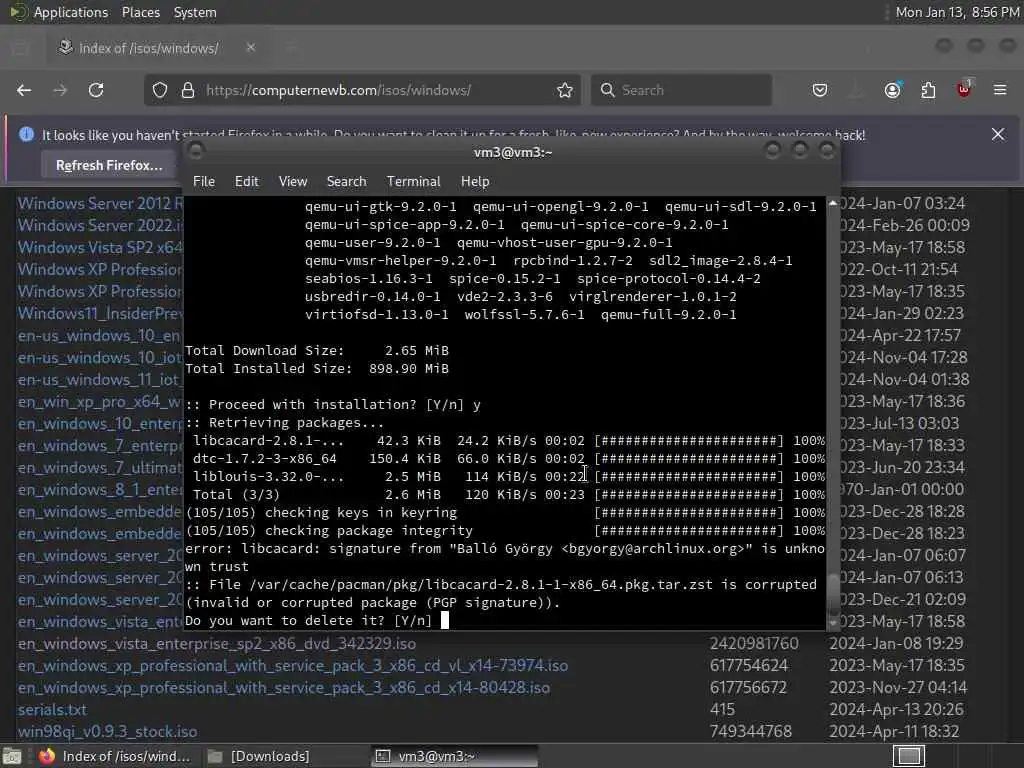1024x768 pixels.
Task: Open Windows11_InsiderPrev link
Action: click(101, 313)
